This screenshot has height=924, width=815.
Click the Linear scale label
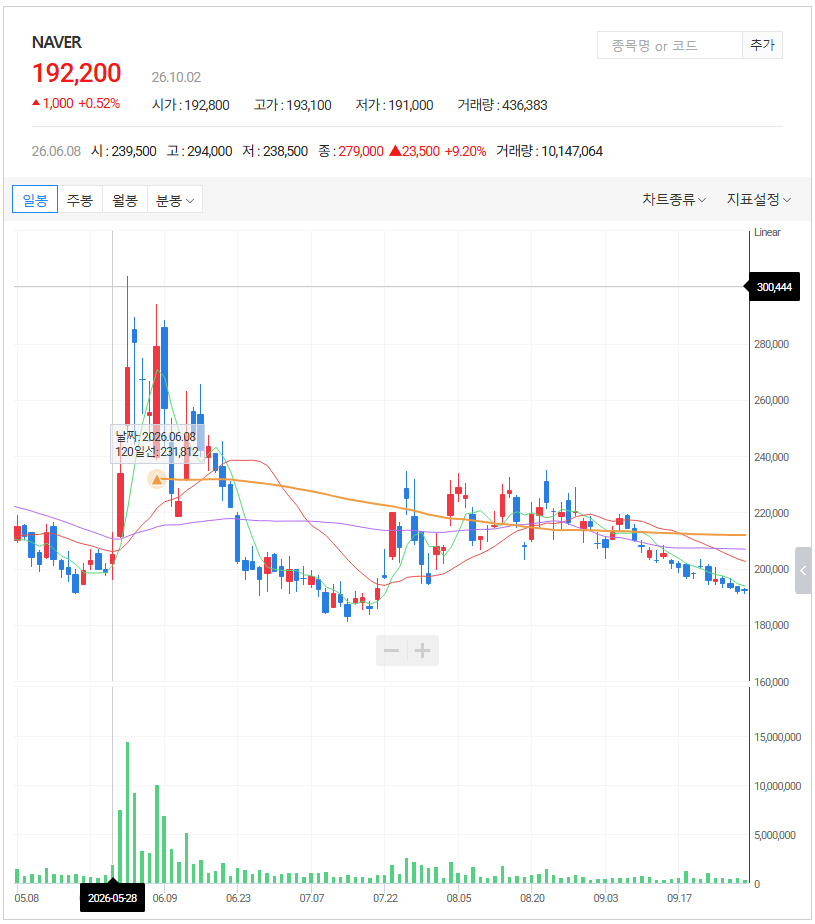click(767, 232)
